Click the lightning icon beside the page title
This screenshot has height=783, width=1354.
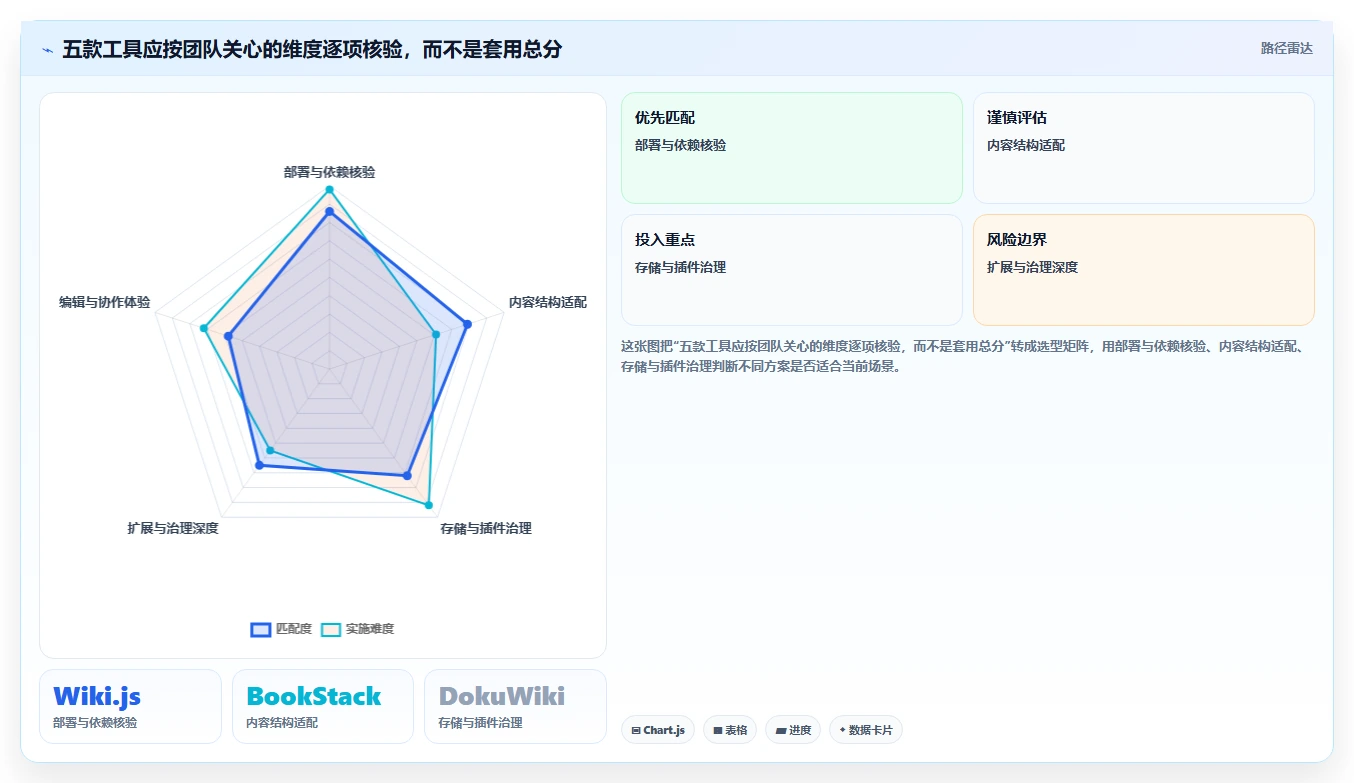(48, 49)
